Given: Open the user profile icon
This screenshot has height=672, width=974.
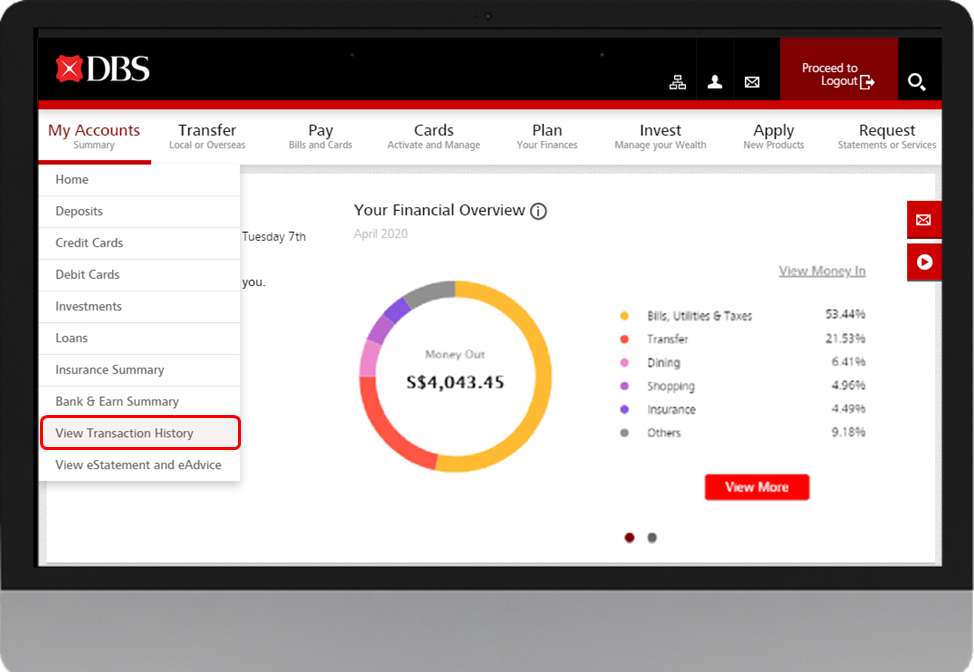Looking at the screenshot, I should pyautogui.click(x=715, y=82).
